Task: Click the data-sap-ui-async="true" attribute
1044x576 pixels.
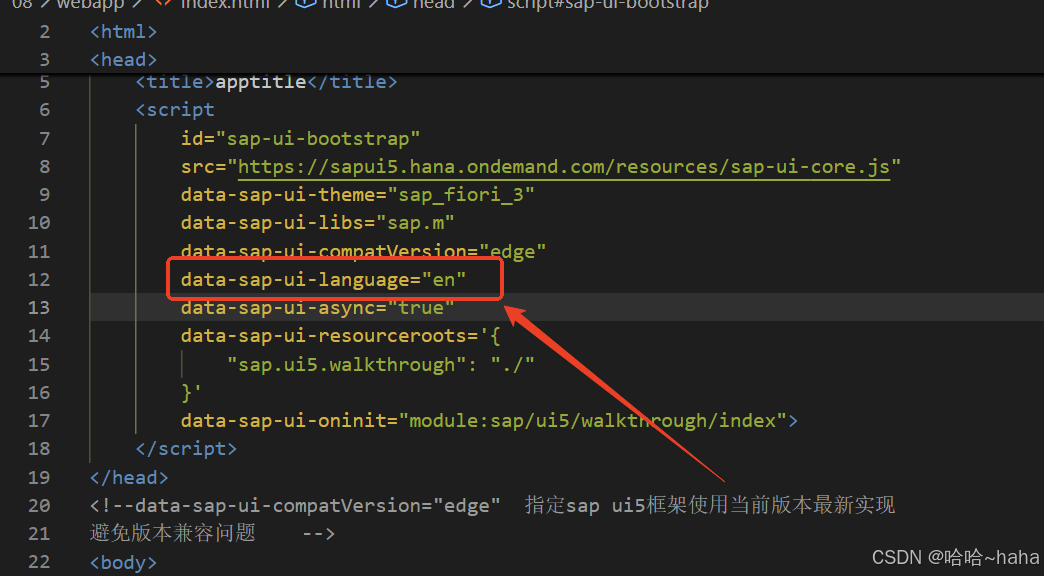Action: (318, 308)
